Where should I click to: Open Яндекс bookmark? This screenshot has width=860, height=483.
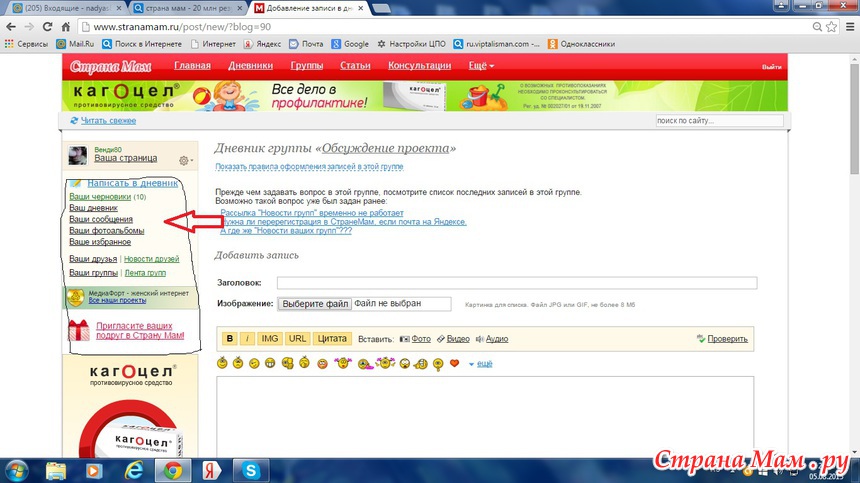[262, 44]
